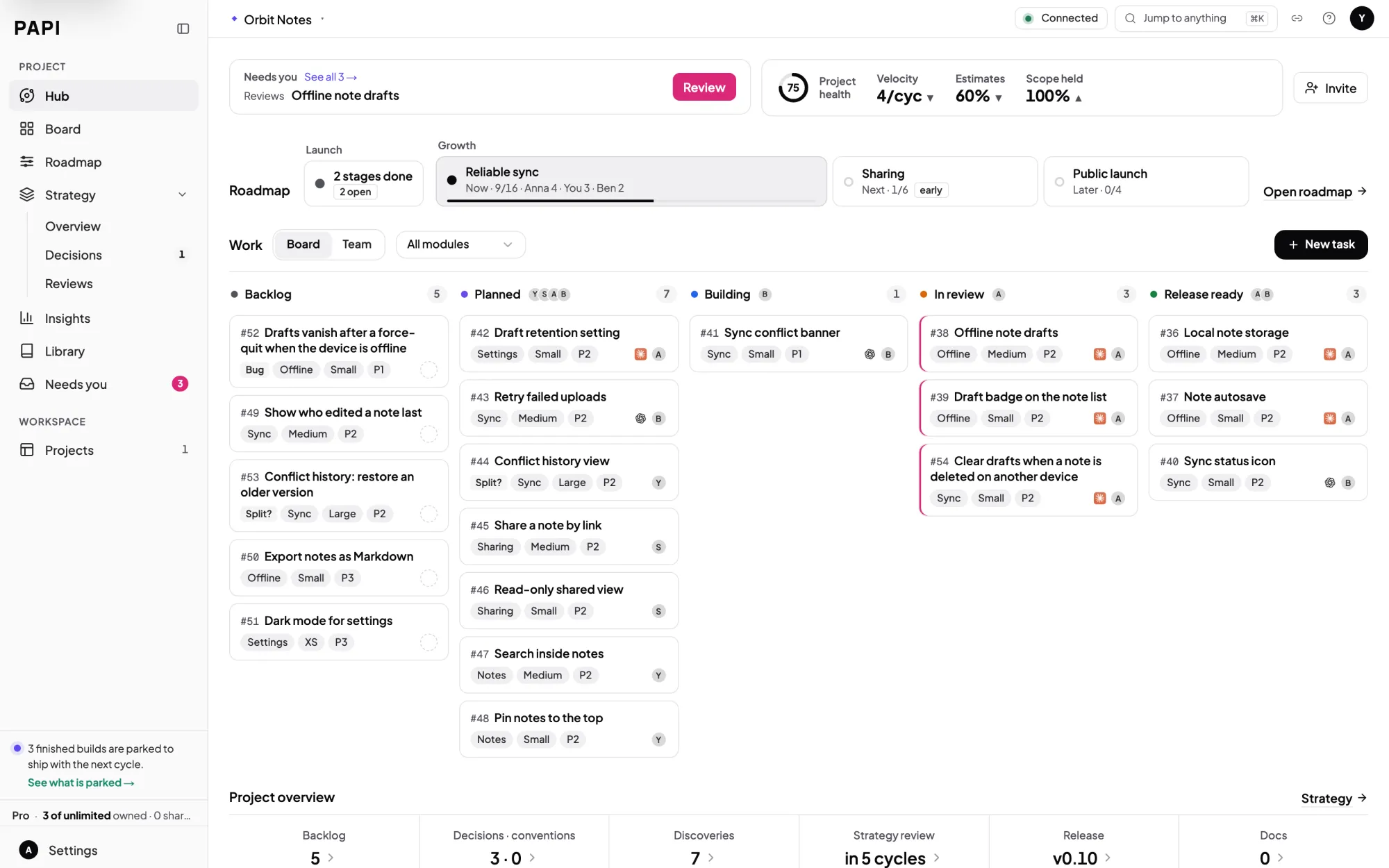Viewport: 1389px width, 868px height.
Task: Click the Jump to anything search field
Action: (x=1196, y=19)
